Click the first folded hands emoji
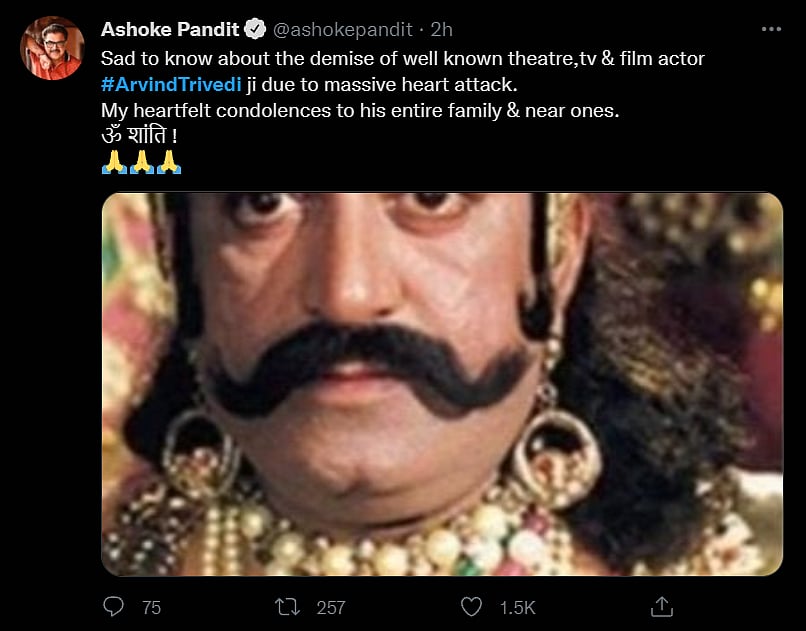806x631 pixels. (114, 162)
